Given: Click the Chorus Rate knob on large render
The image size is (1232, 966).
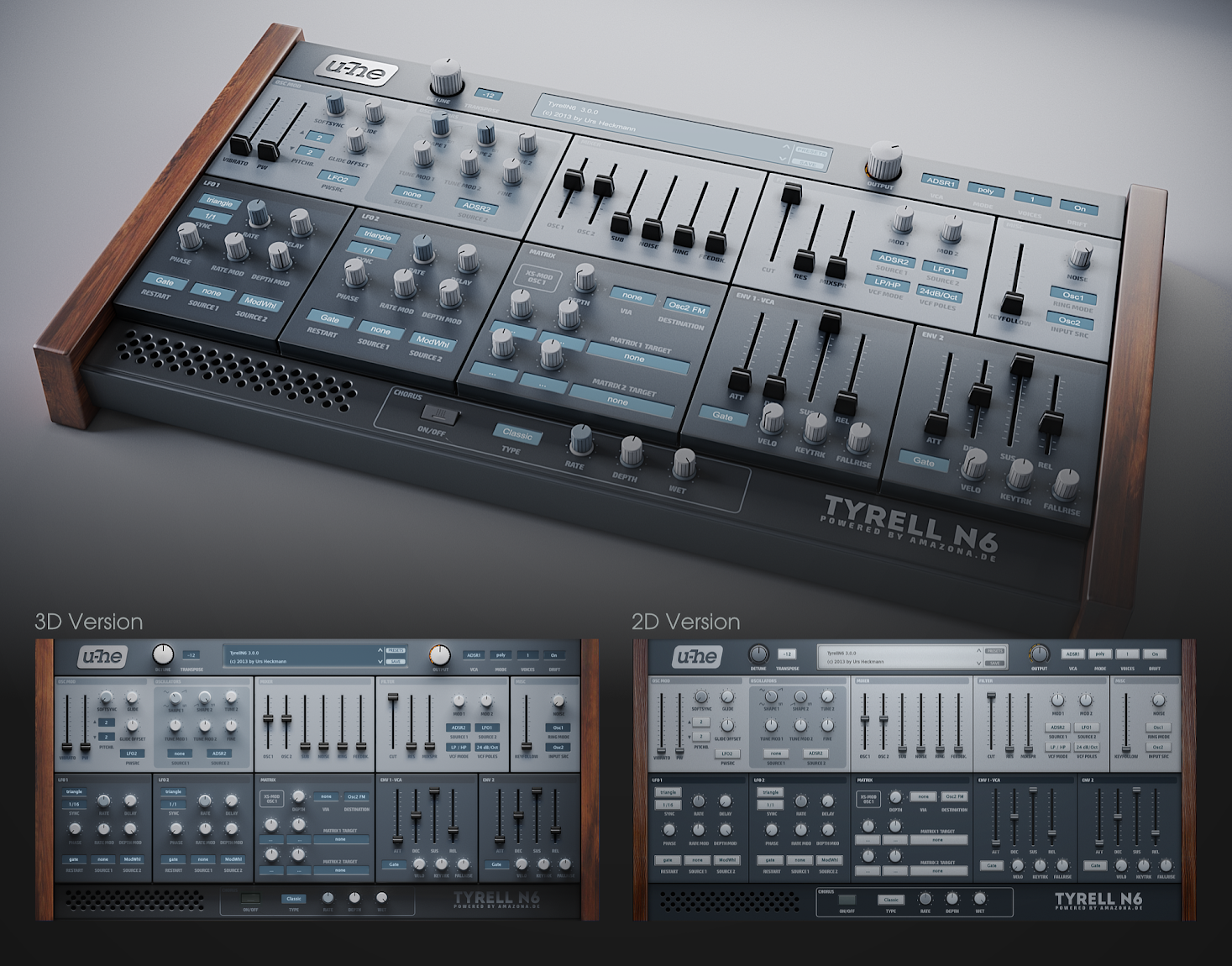Looking at the screenshot, I should [x=581, y=440].
